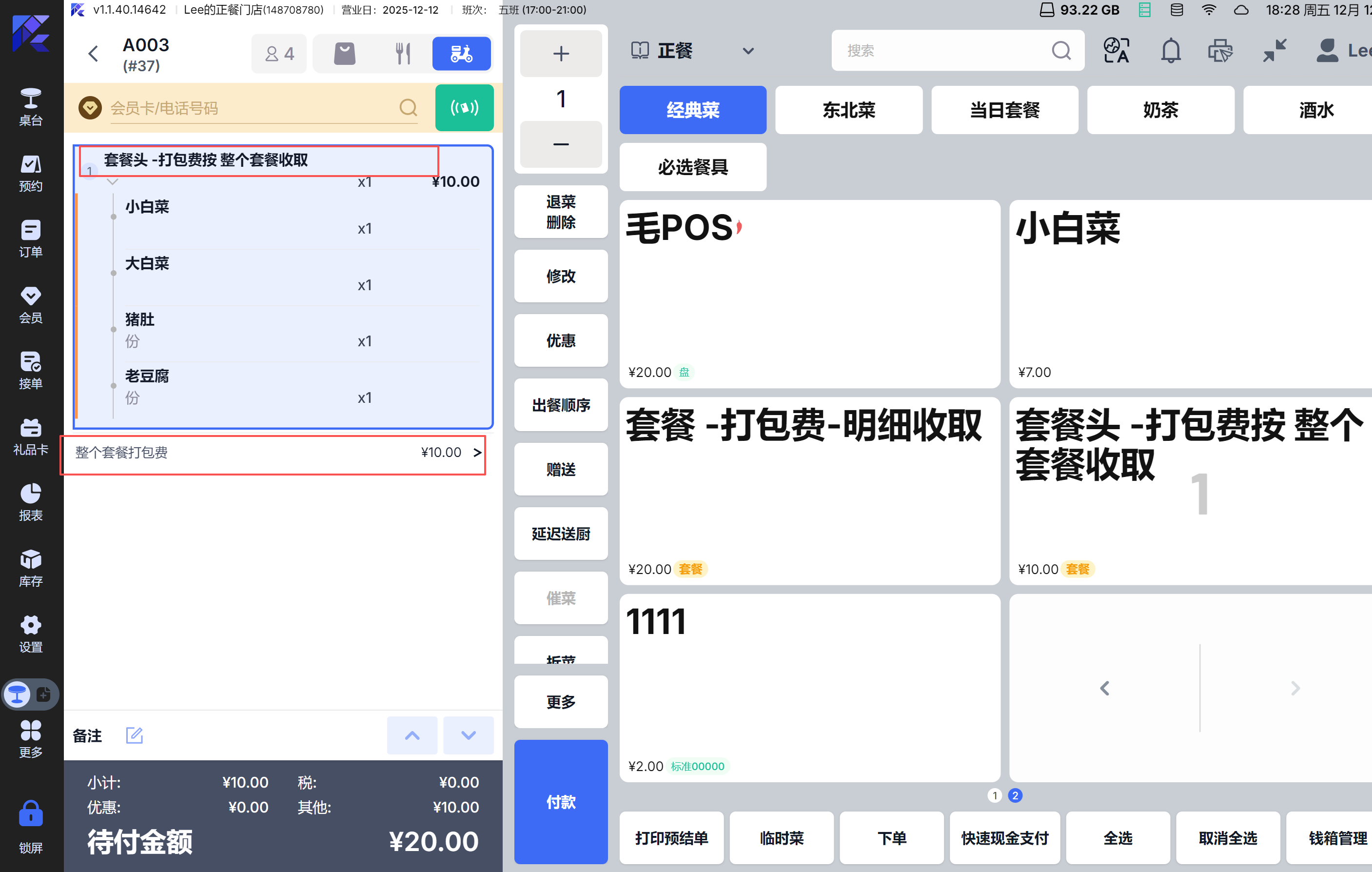The image size is (1372, 872).
Task: Select delivery scooter order mode
Action: pos(461,54)
